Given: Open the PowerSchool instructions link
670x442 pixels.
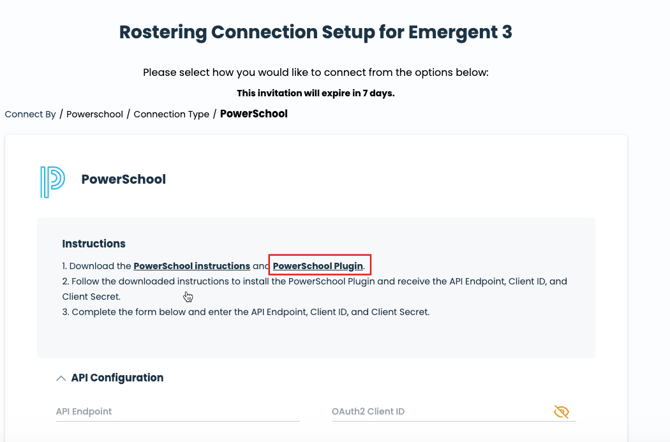Looking at the screenshot, I should [191, 266].
